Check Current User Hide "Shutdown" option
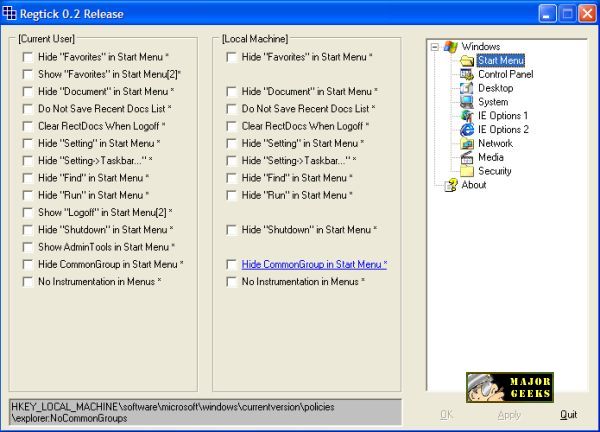This screenshot has width=600, height=432. (28, 230)
